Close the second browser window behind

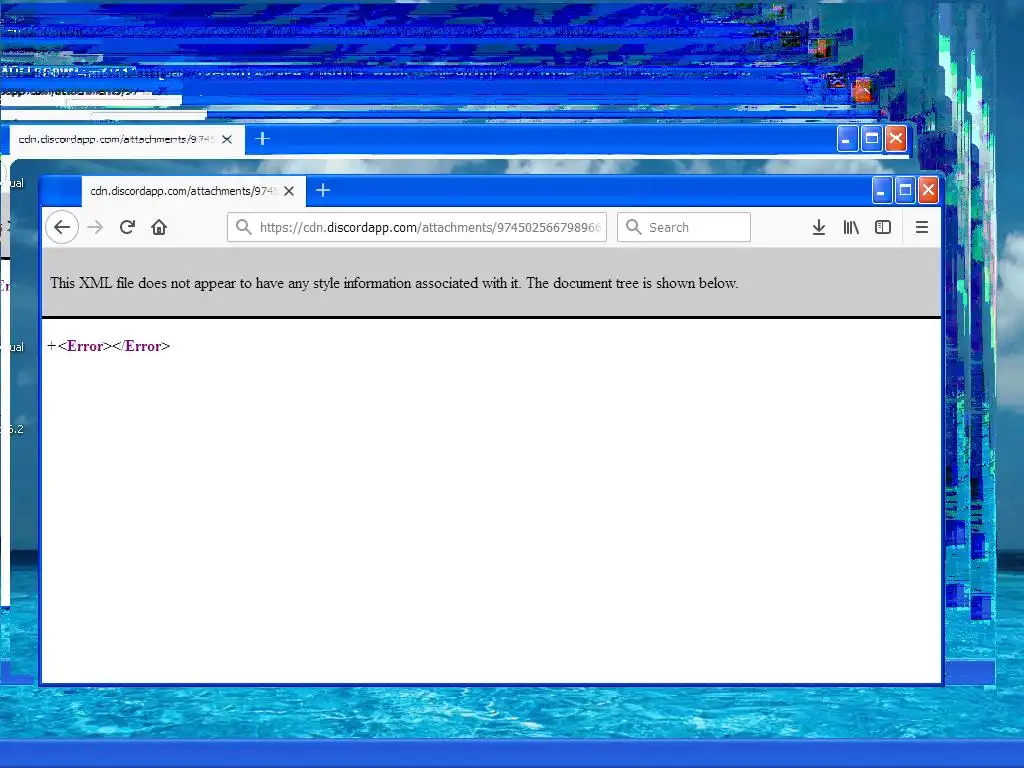click(x=896, y=138)
